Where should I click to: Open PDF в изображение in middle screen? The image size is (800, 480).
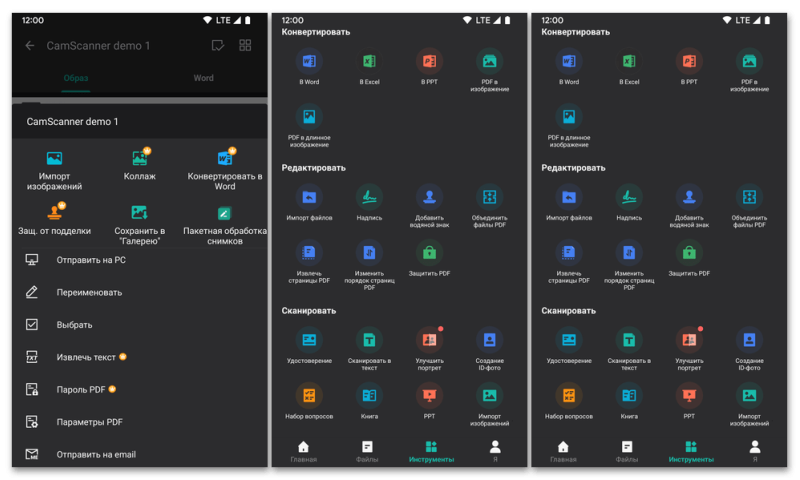(x=489, y=70)
